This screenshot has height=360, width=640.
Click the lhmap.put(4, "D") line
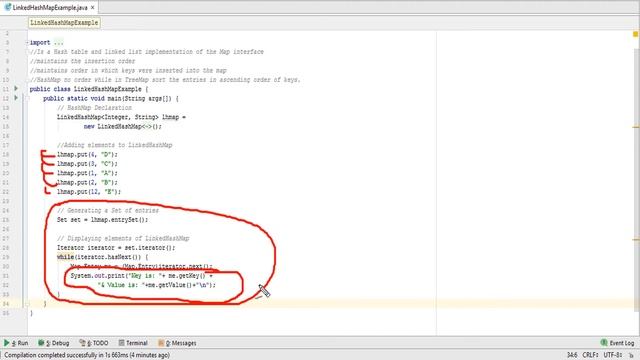click(87, 154)
